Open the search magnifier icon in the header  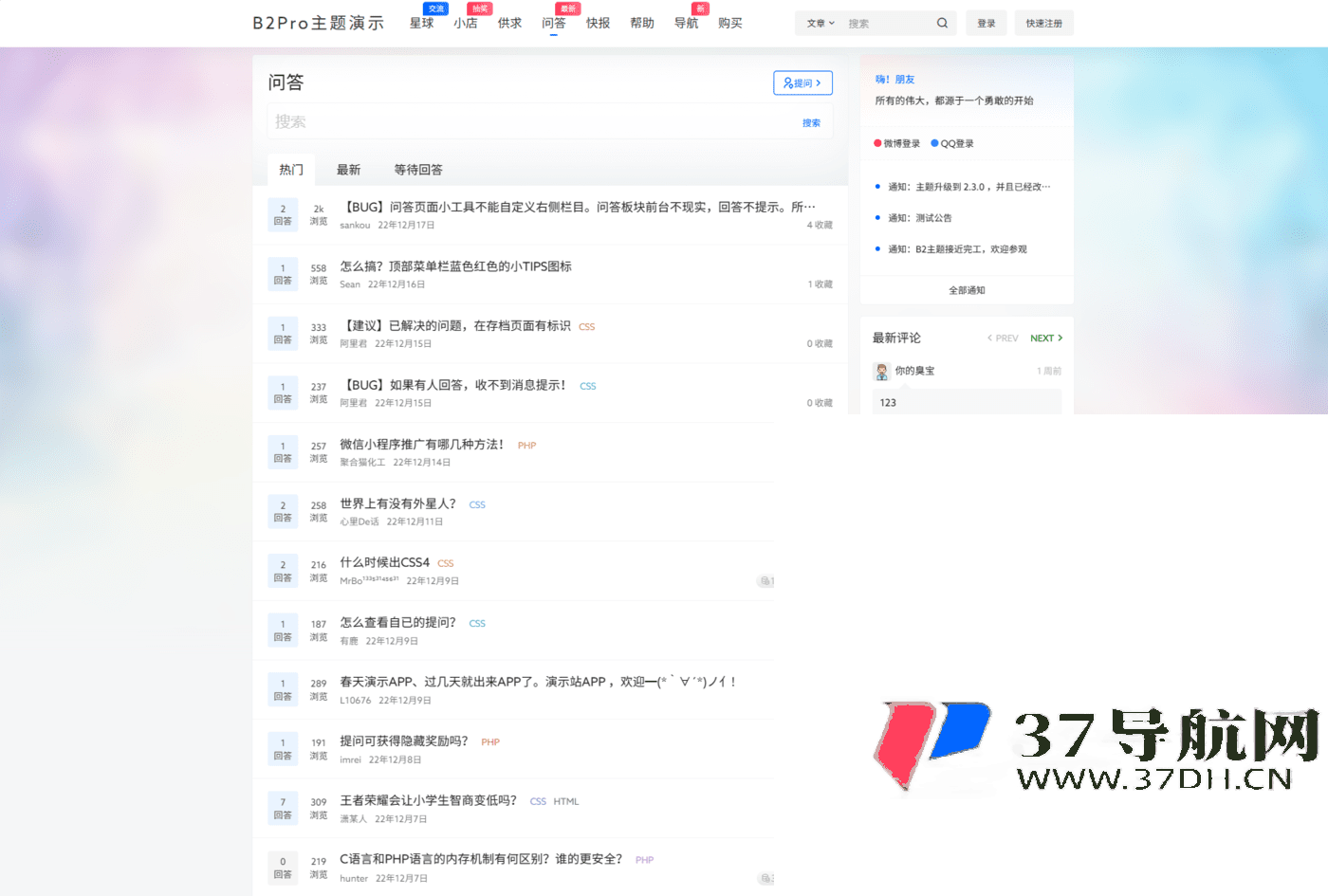[942, 22]
